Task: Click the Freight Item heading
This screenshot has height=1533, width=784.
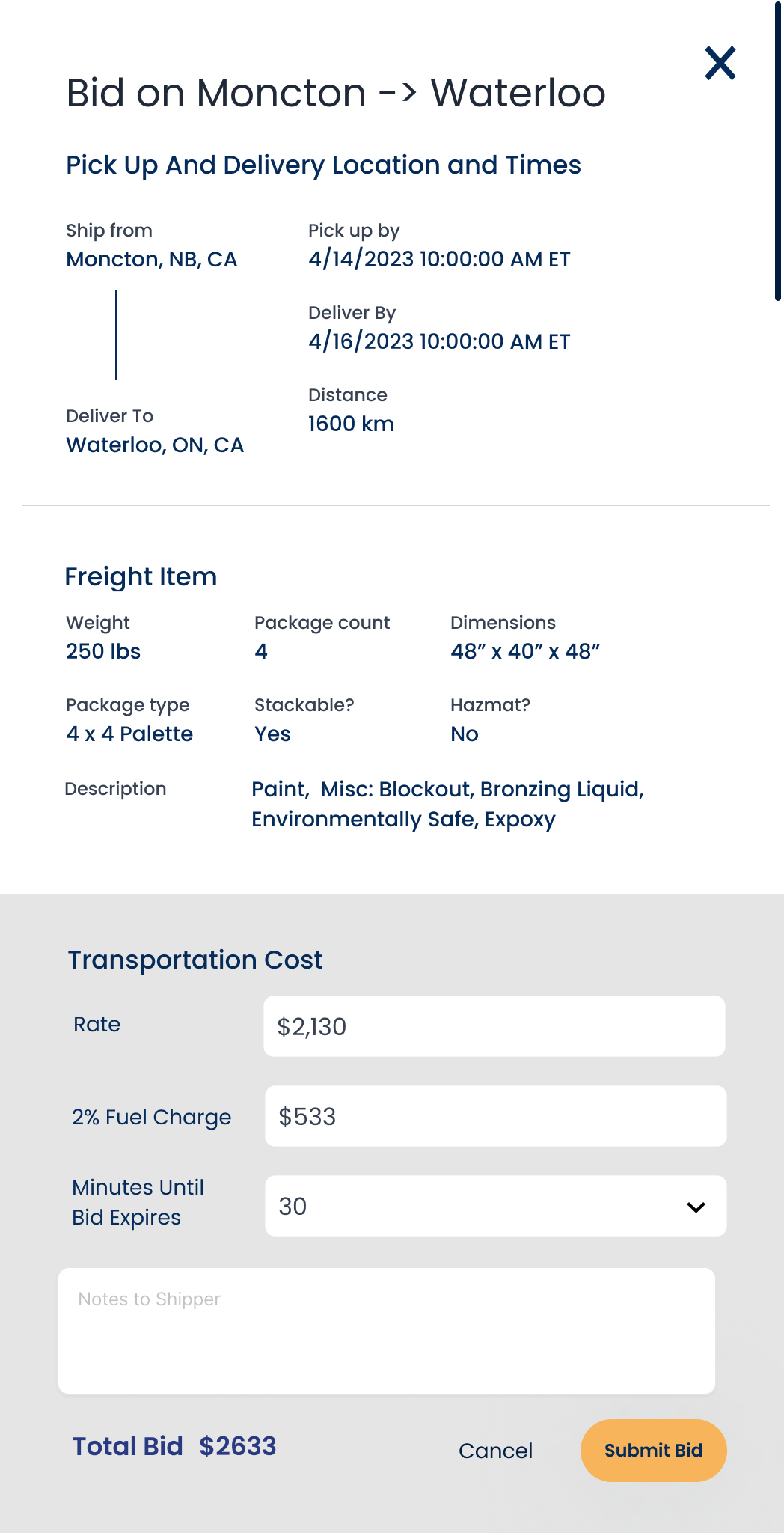Action: click(141, 577)
